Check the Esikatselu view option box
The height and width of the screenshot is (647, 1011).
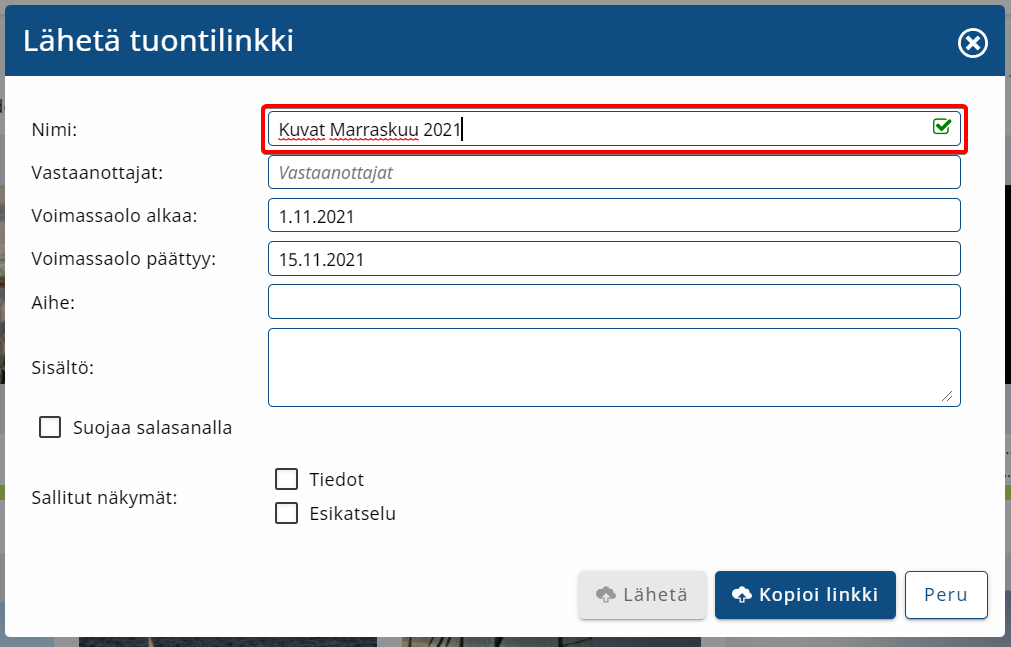(287, 514)
